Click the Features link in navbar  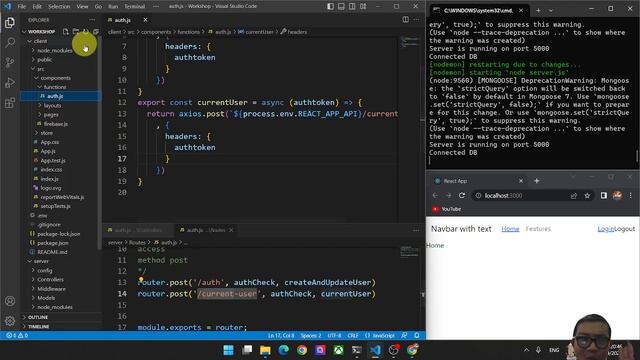coord(538,229)
